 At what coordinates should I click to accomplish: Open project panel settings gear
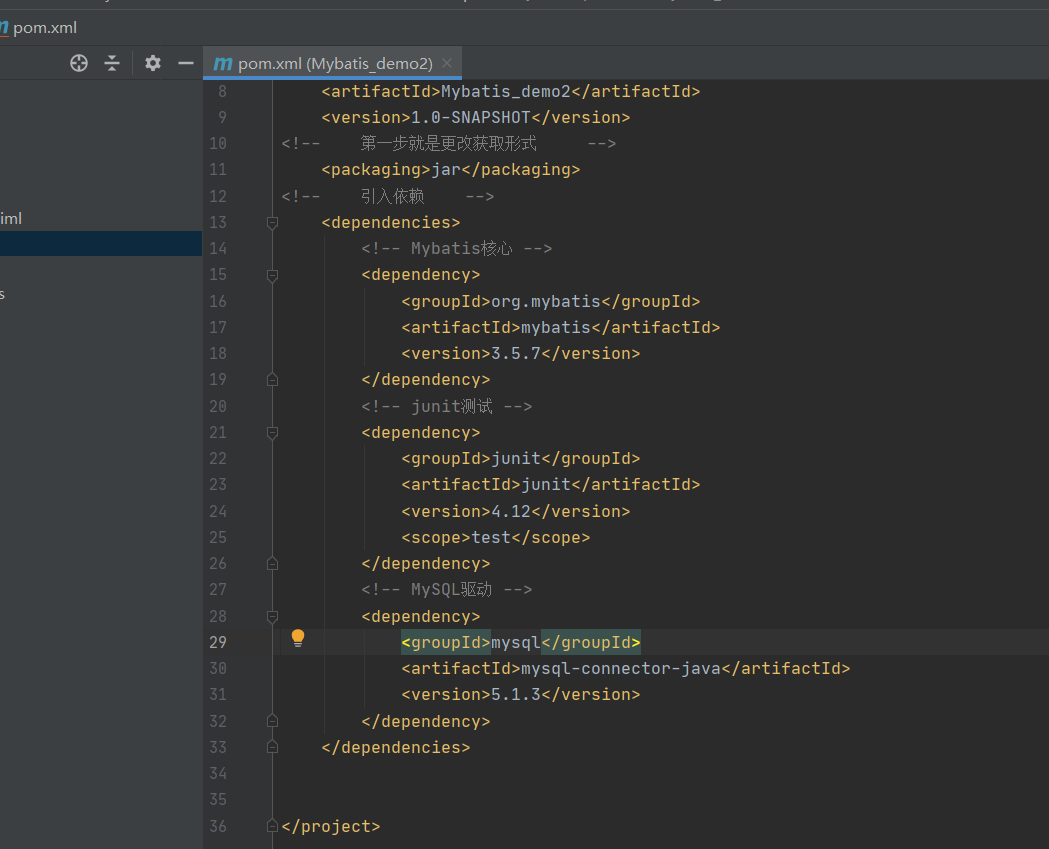[x=152, y=63]
